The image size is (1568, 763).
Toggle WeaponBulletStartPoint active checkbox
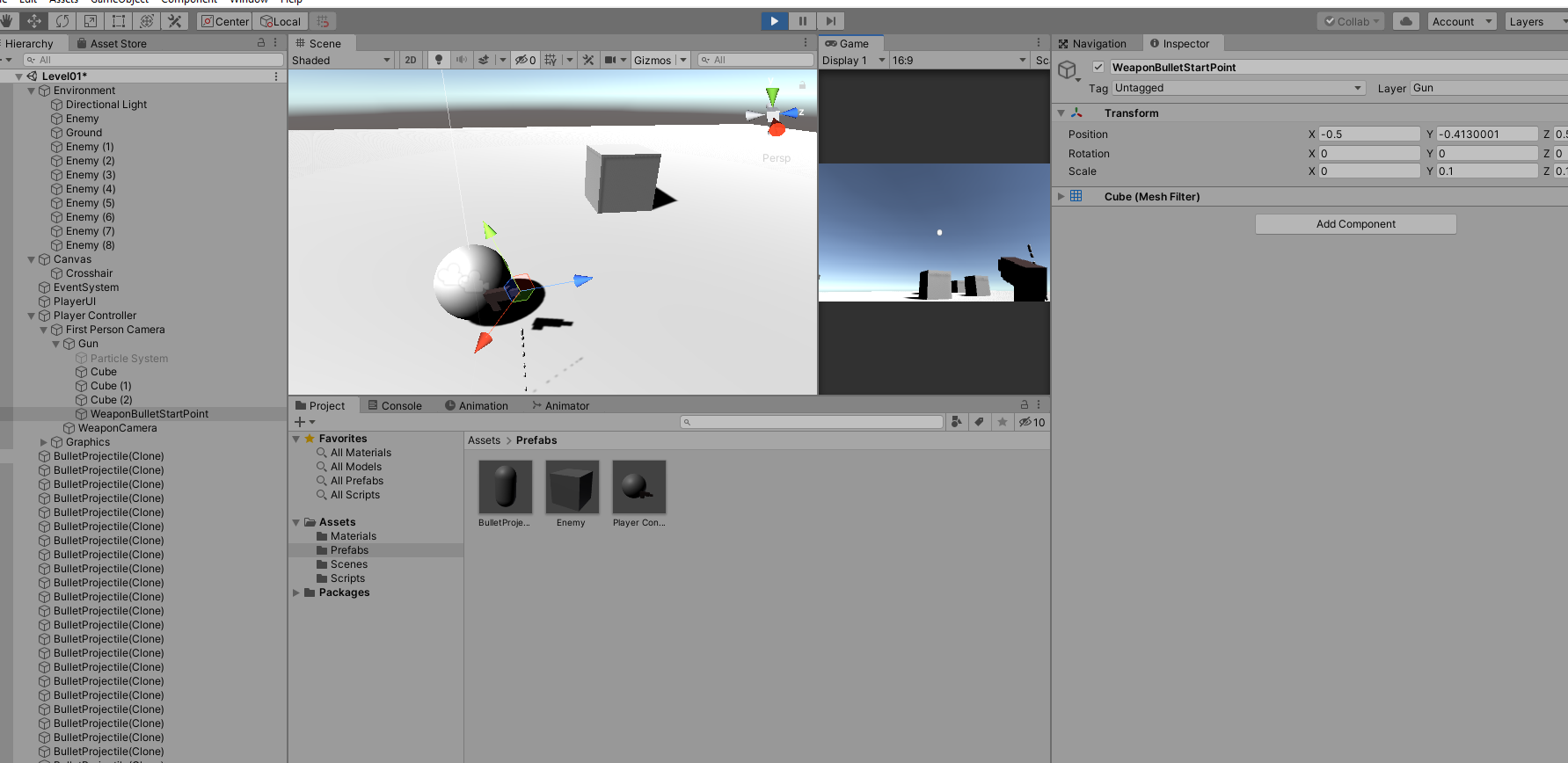click(1098, 67)
